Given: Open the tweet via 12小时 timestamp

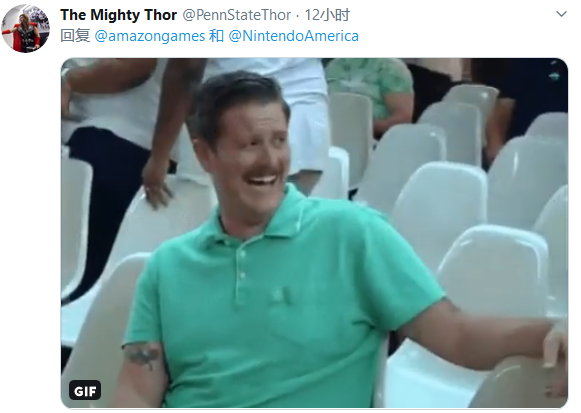Looking at the screenshot, I should pyautogui.click(x=327, y=15).
